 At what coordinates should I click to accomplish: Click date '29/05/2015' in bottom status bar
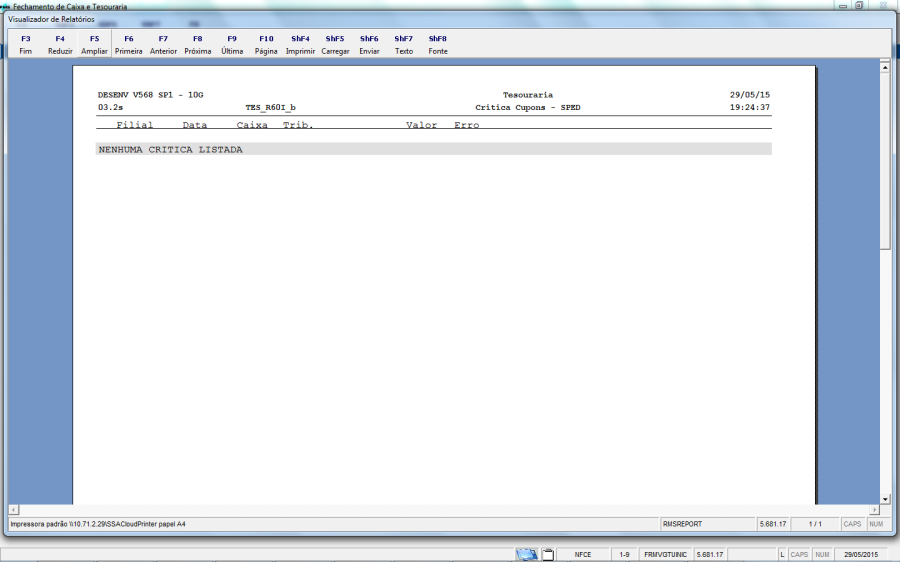pos(861,555)
